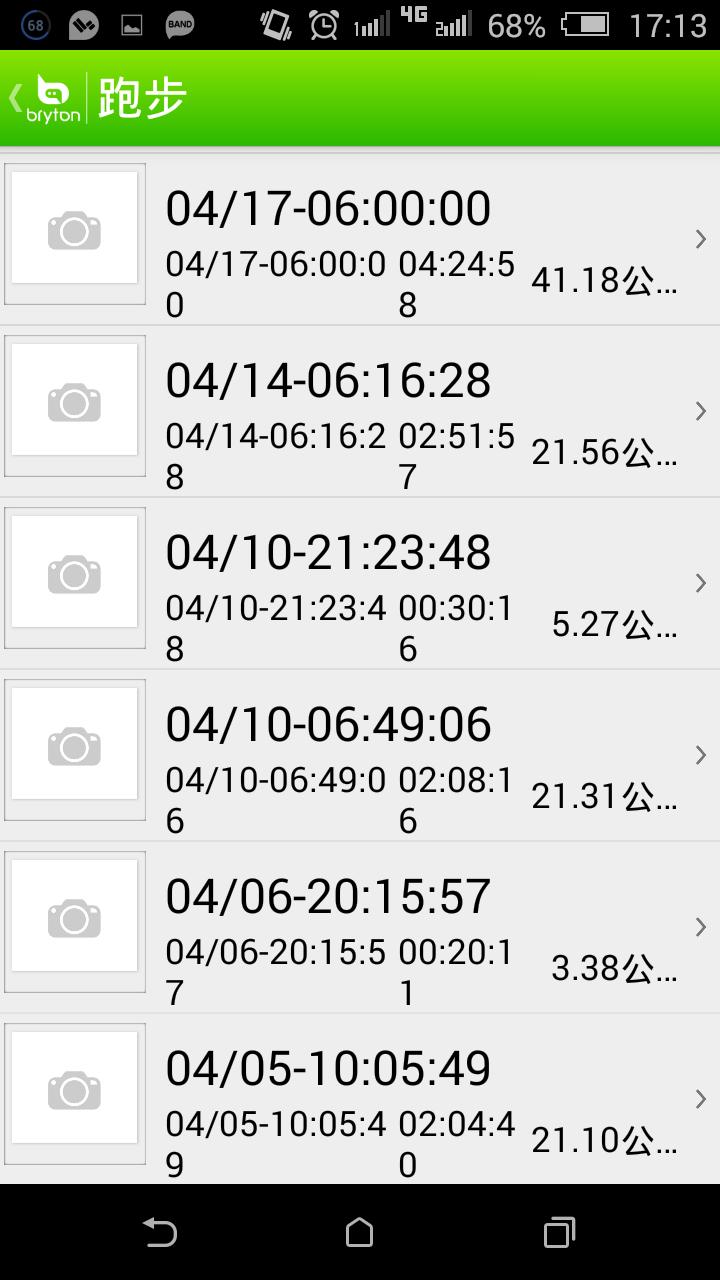The width and height of the screenshot is (720, 1280).
Task: Select the 04/17-06:00:00 activity title
Action: (x=328, y=209)
